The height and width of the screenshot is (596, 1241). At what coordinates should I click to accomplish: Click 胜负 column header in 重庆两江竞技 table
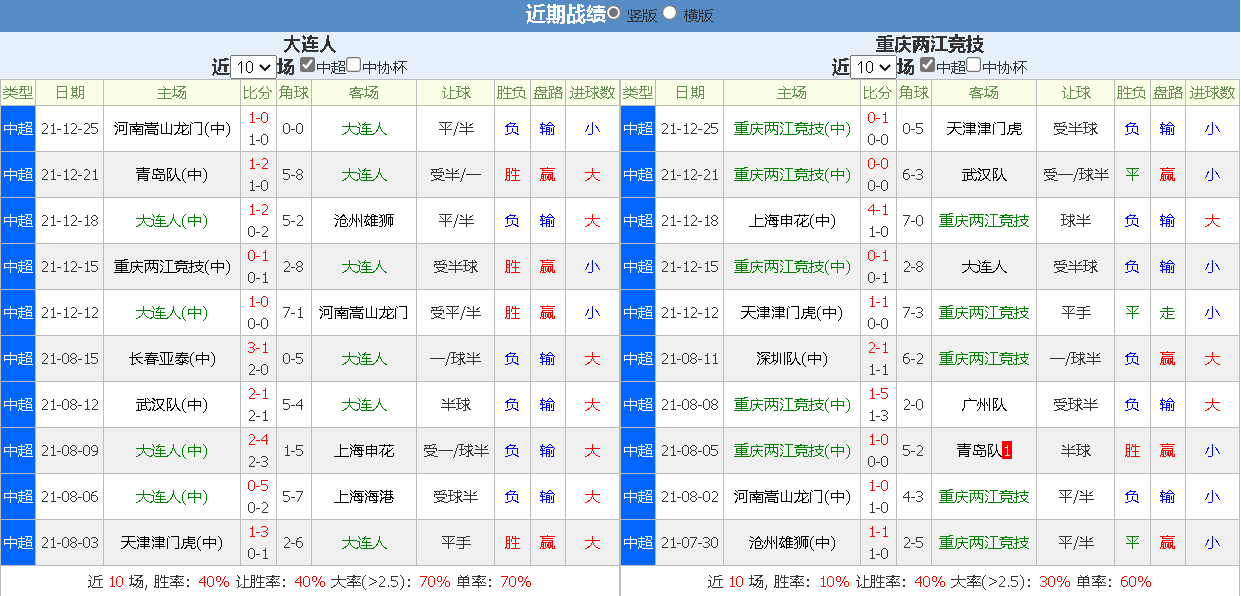tap(1132, 93)
